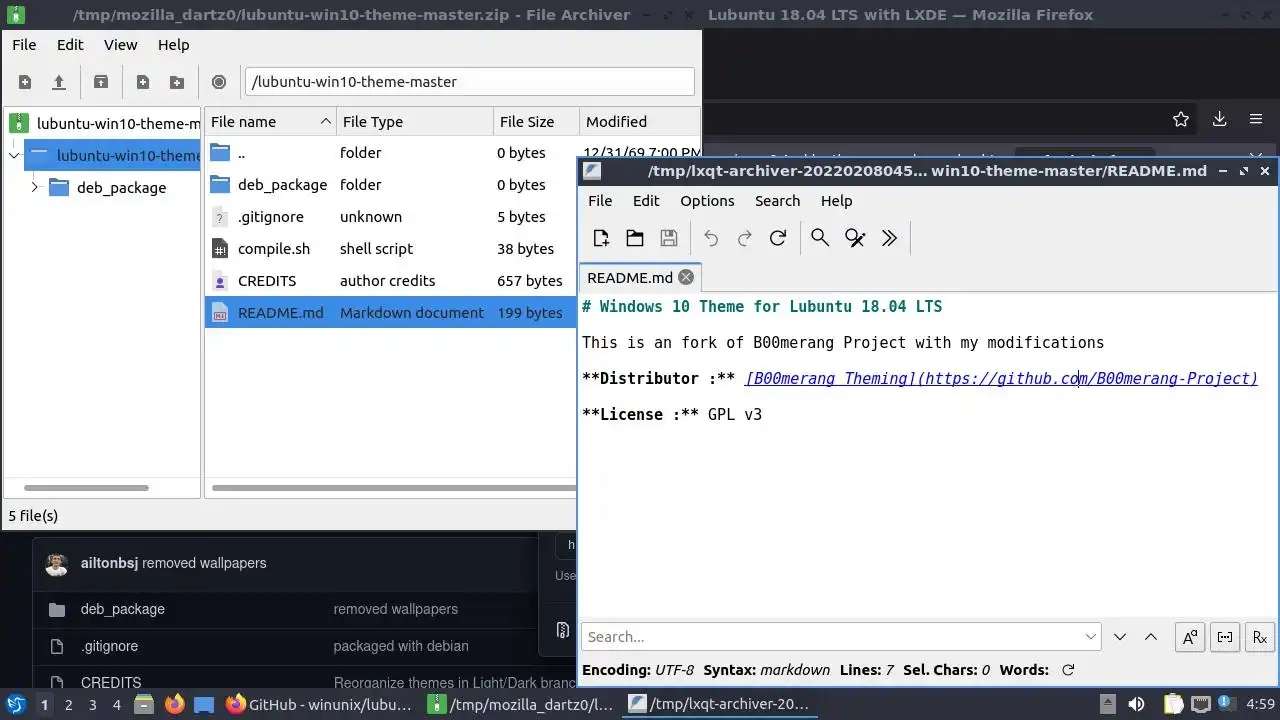
Task: Click the refresh word count icon in status bar
Action: (1068, 670)
